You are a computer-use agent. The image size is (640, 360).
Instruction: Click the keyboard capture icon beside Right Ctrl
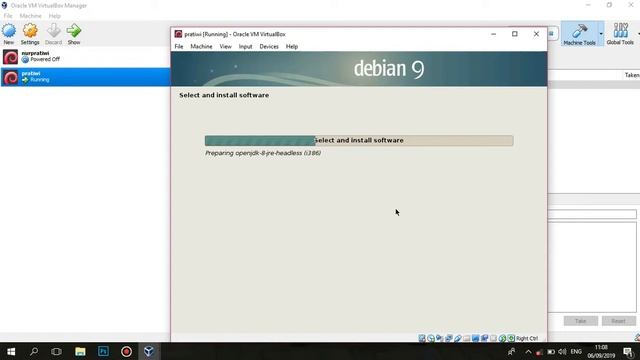pos(511,338)
